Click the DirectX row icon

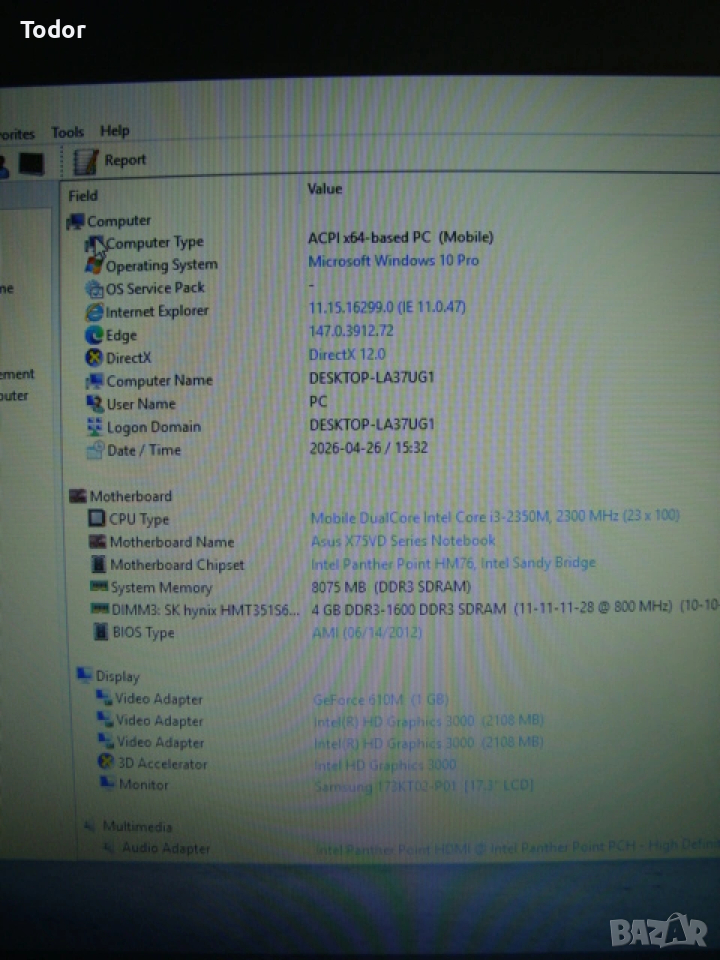tap(95, 358)
